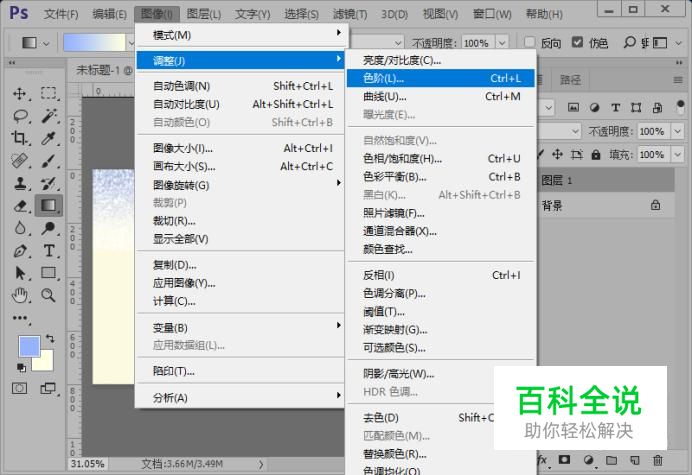Open the 变量(B) submenu

(x=241, y=328)
